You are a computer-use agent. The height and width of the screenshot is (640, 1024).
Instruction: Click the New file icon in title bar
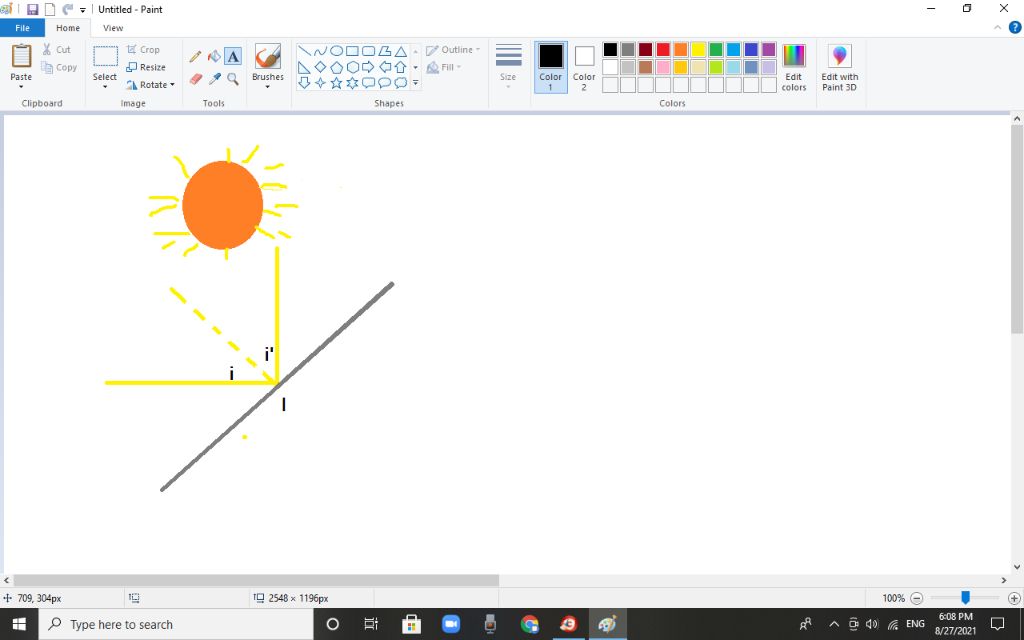pos(50,9)
